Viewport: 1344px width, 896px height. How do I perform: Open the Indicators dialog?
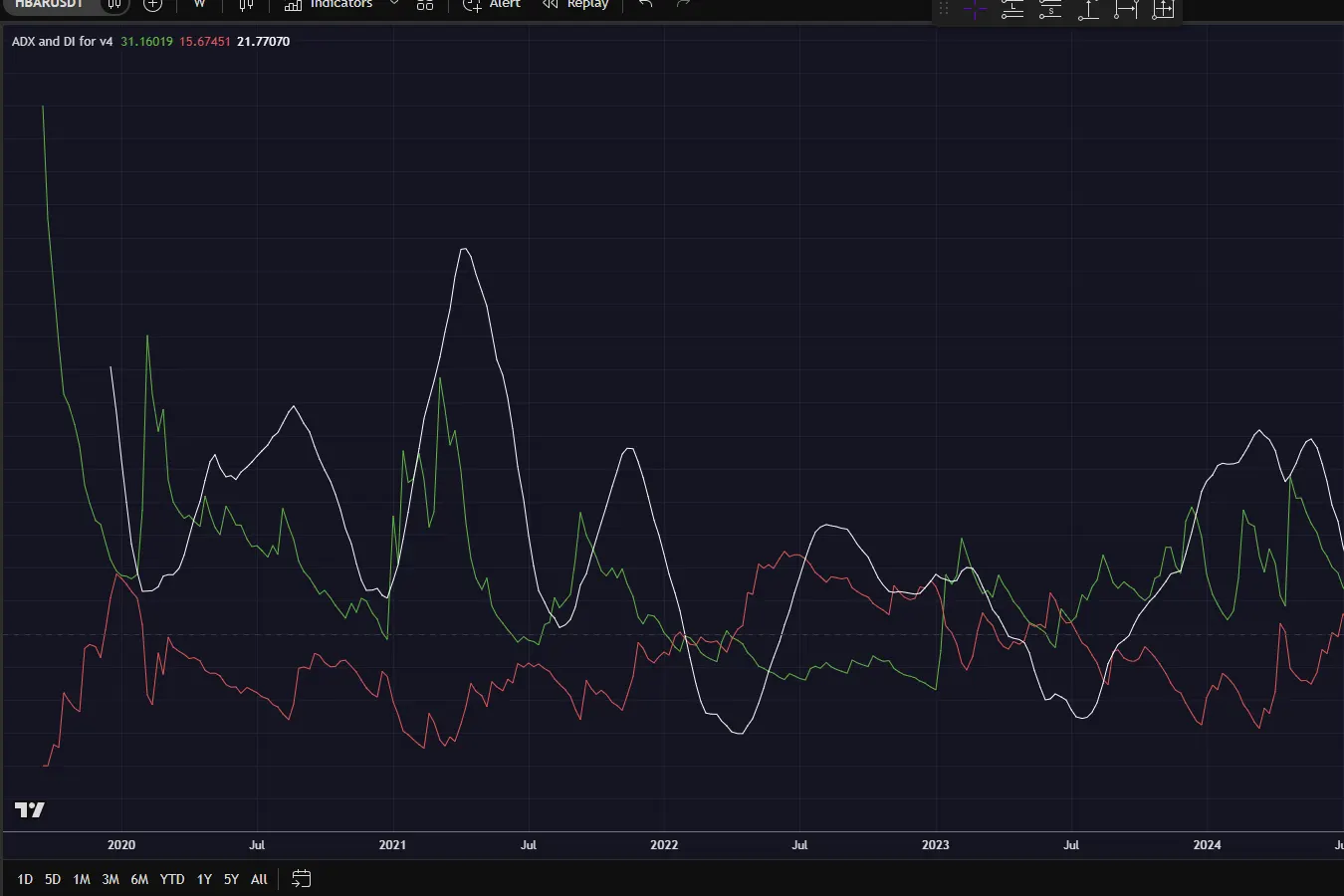[329, 5]
